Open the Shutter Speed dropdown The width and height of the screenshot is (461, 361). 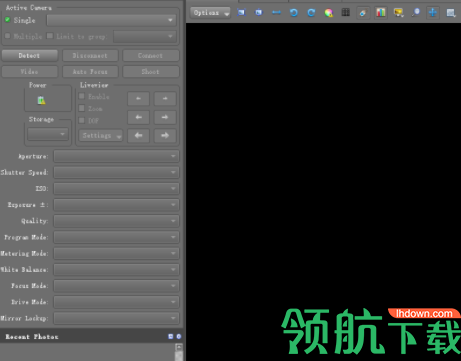click(116, 172)
